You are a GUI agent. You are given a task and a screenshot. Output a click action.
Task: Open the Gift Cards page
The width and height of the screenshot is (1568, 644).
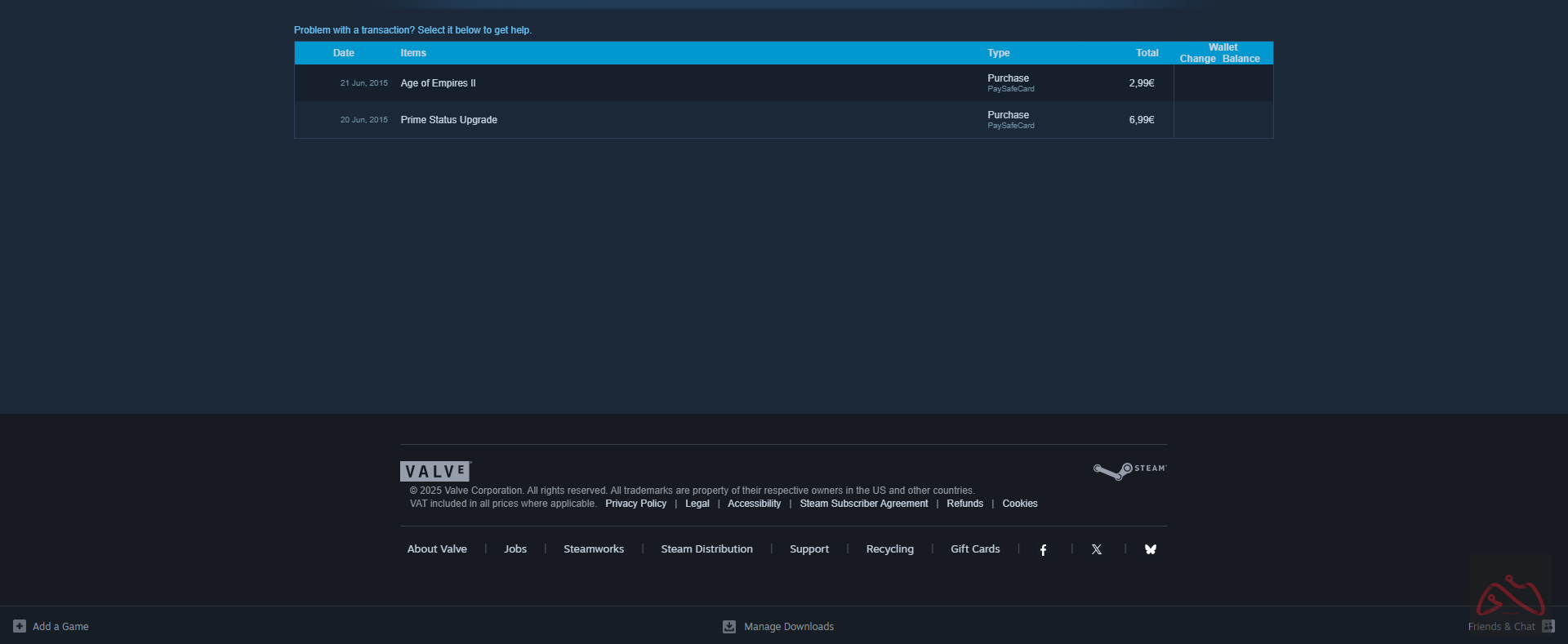974,549
